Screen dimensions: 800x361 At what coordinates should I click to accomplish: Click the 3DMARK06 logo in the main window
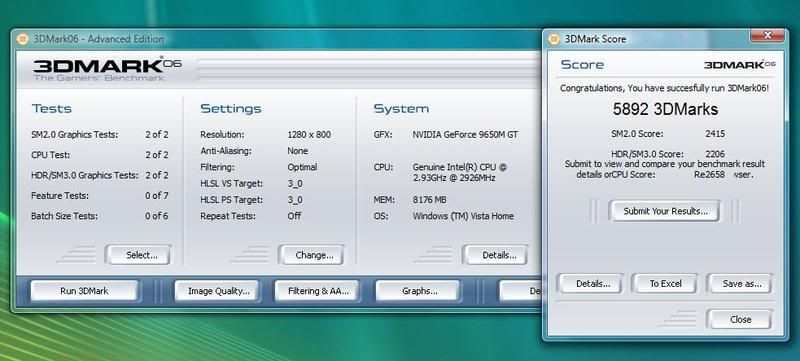pos(107,69)
